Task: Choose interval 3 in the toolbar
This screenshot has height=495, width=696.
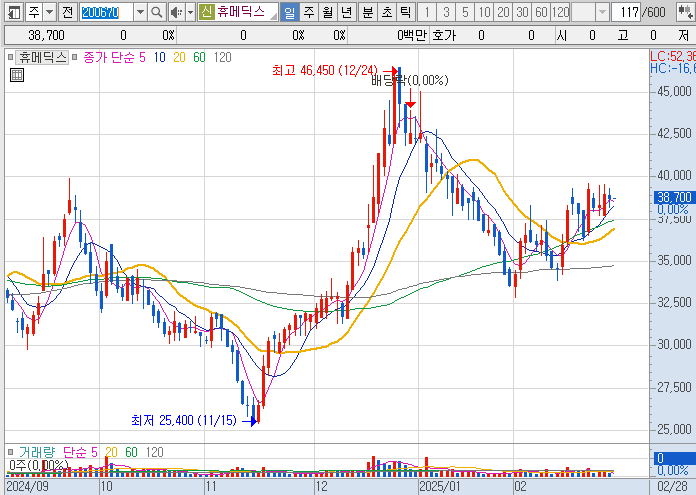Action: coord(446,12)
